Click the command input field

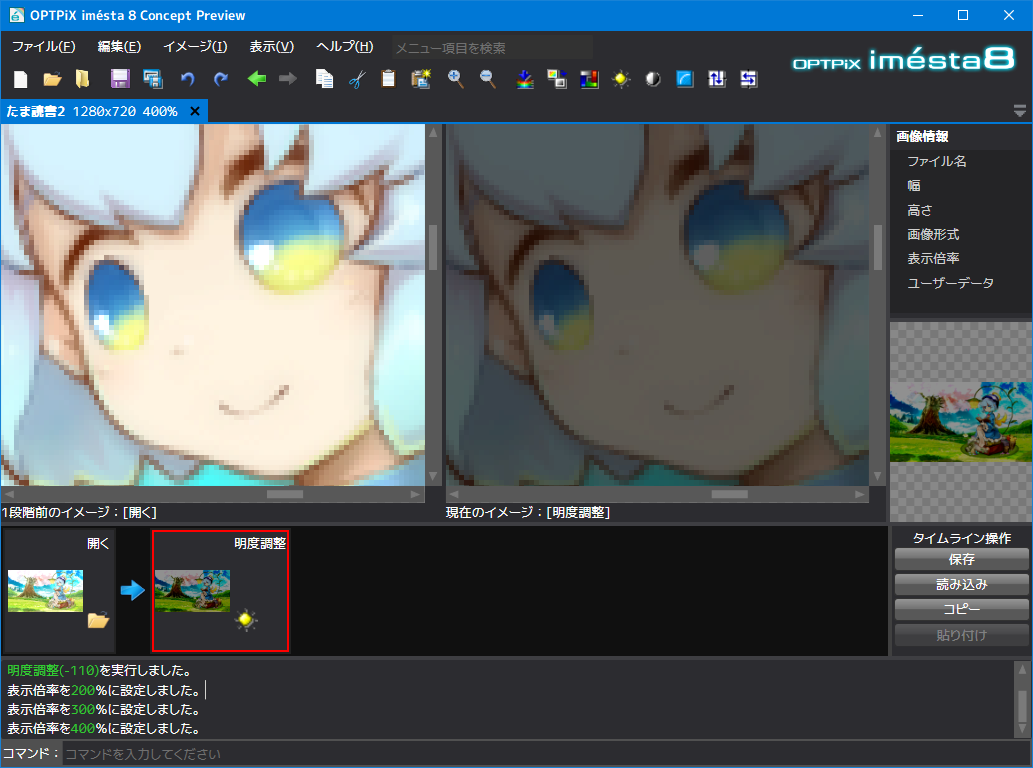546,754
